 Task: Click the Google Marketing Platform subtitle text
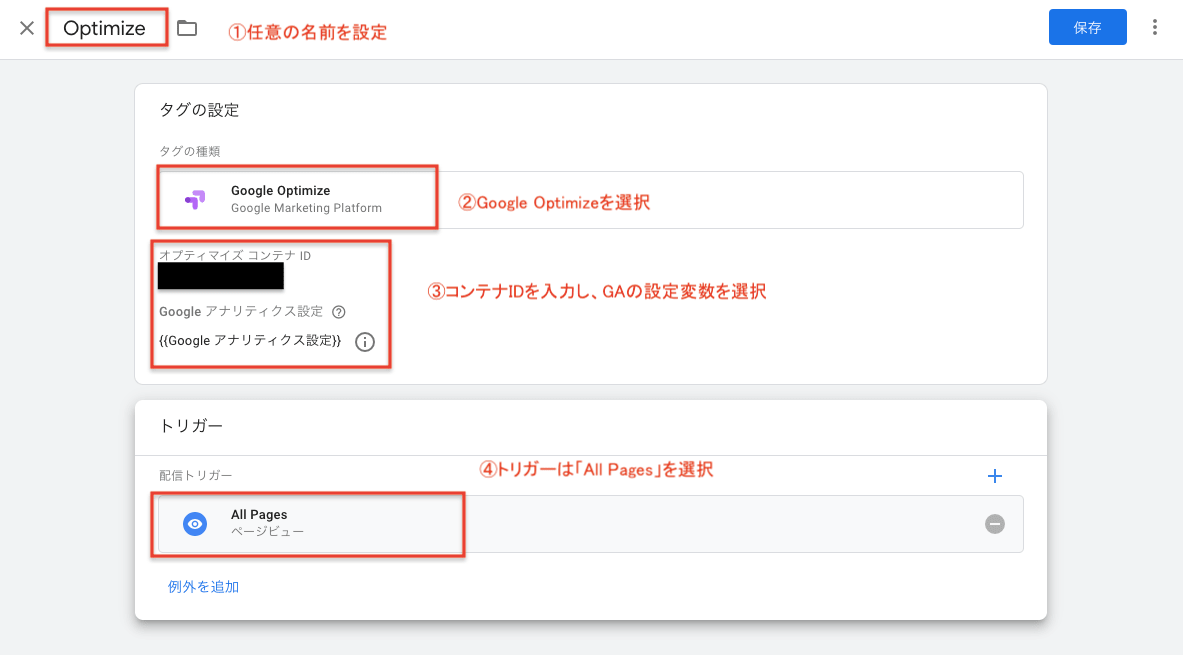[306, 208]
